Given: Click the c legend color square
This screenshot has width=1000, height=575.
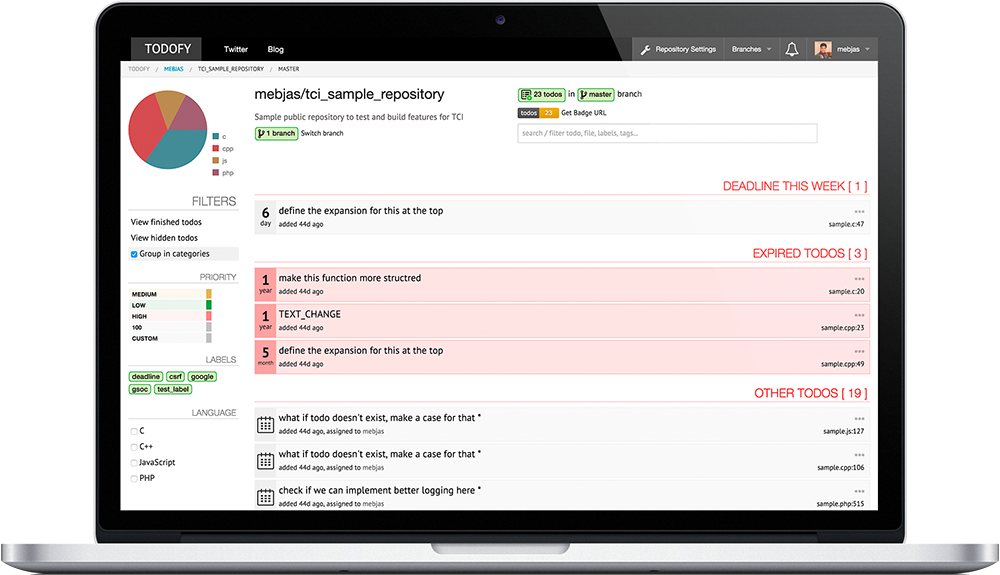Looking at the screenshot, I should [216, 136].
